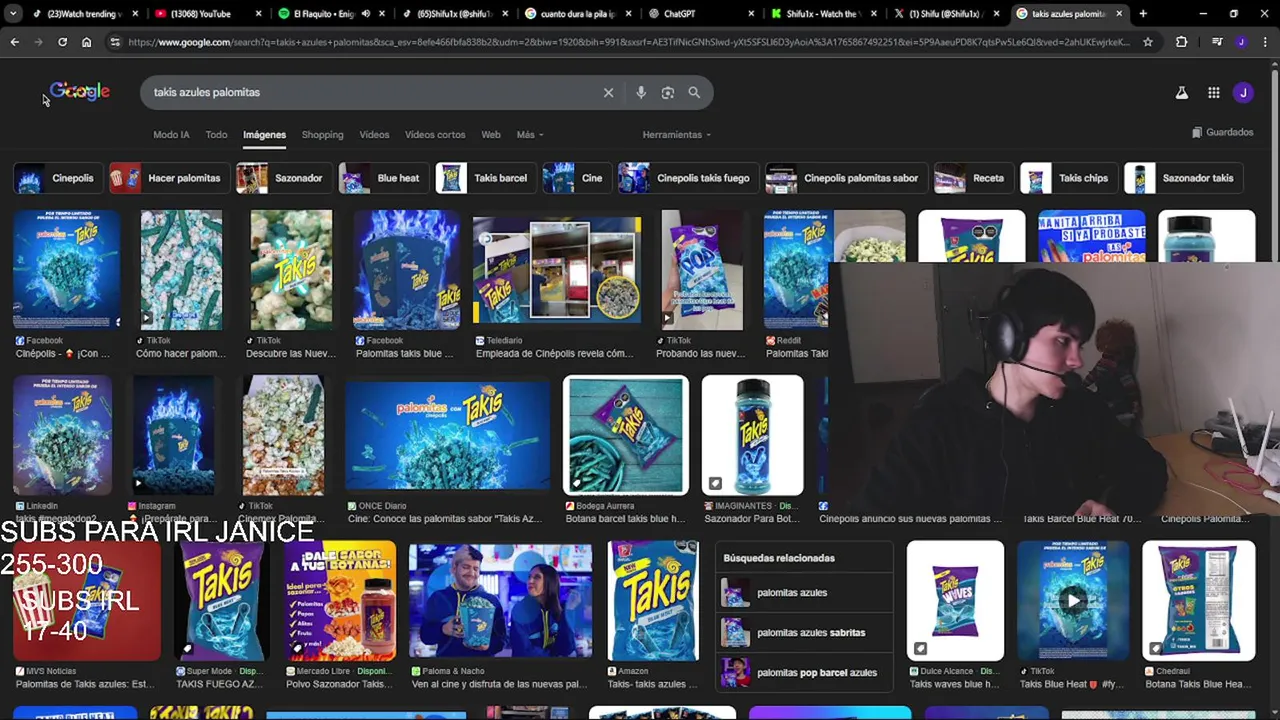Viewport: 1280px width, 720px height.
Task: Switch to Shopping results
Action: click(x=322, y=134)
